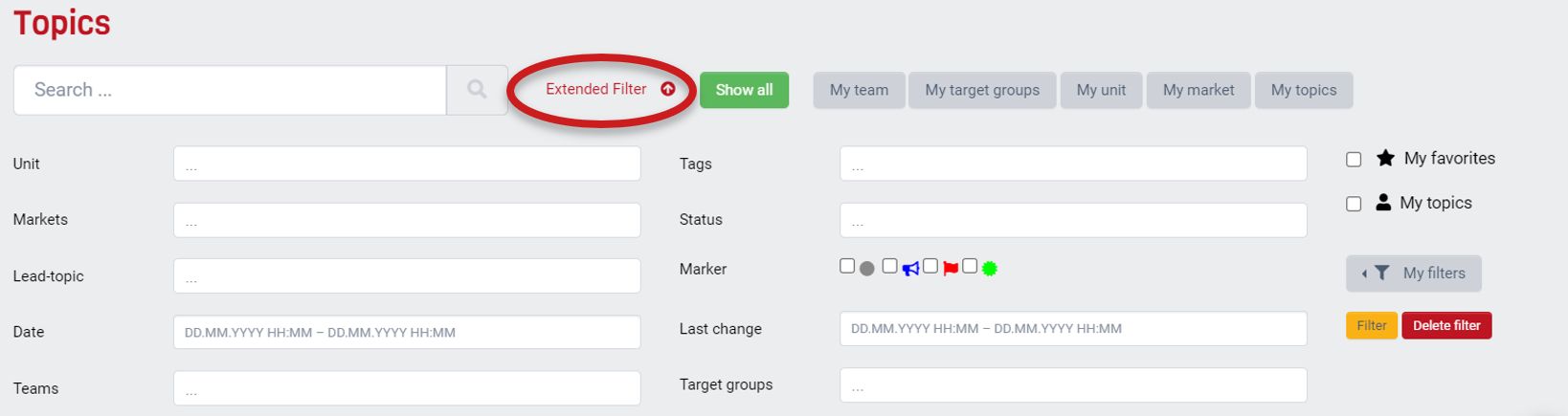The height and width of the screenshot is (416, 1568).
Task: Click the red flag marker icon
Action: point(951,269)
